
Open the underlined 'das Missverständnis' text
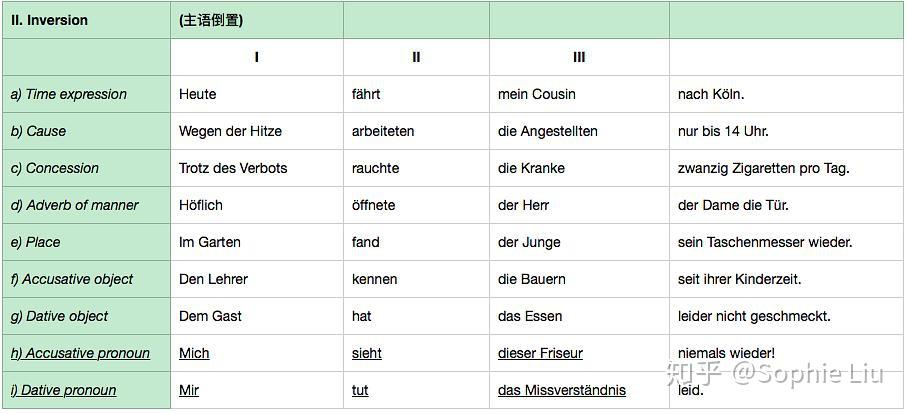point(562,390)
